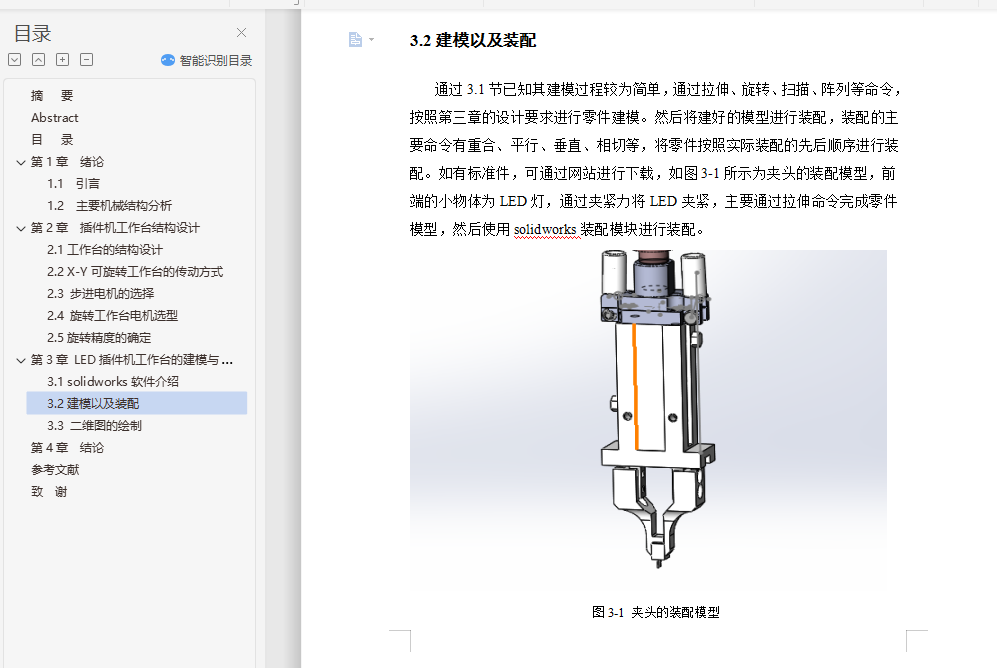Click the caption 图3-1 夹头的装配模型
997x668 pixels.
point(656,612)
